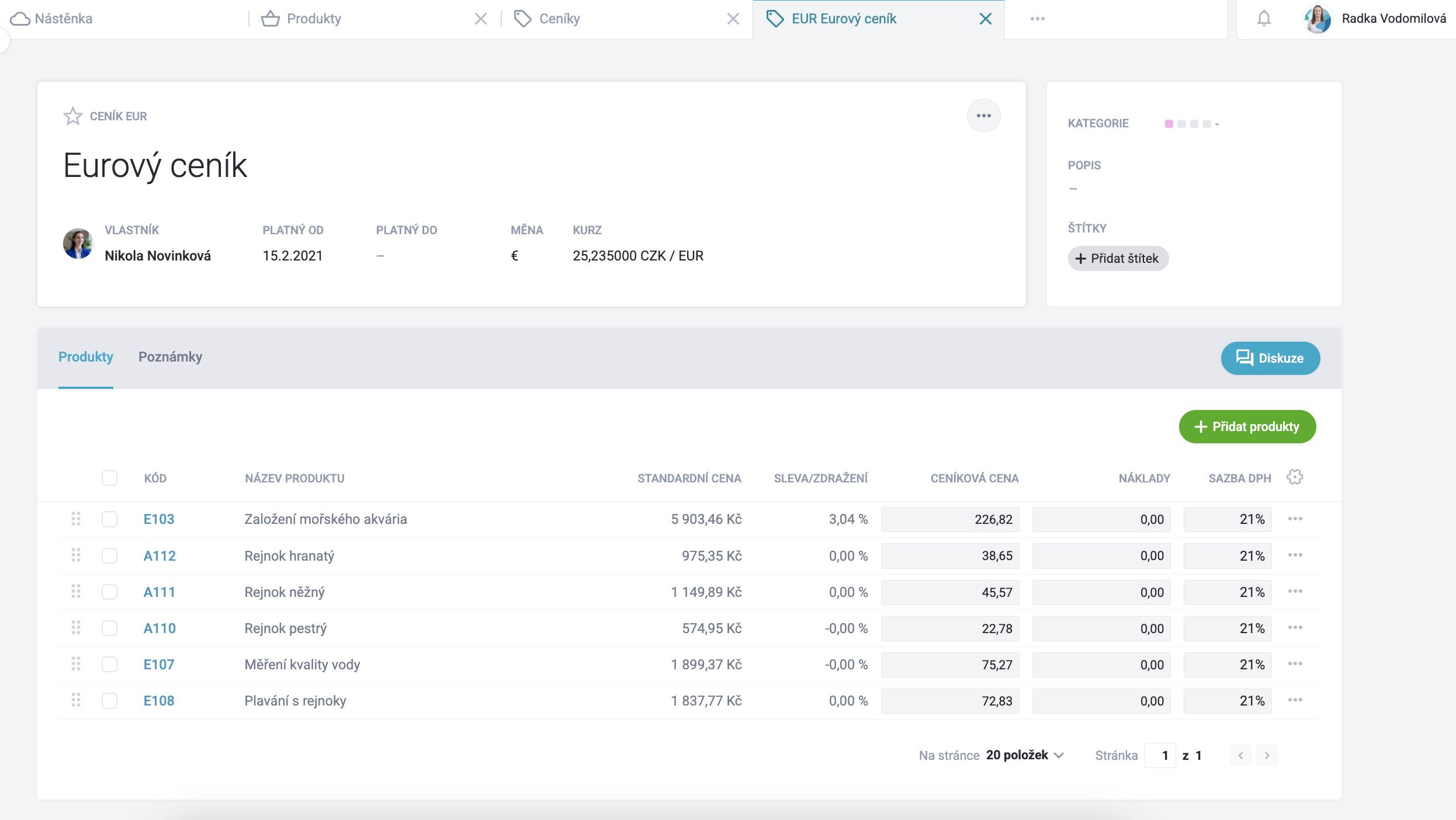
Task: Open row menu for A112
Action: pos(1295,555)
